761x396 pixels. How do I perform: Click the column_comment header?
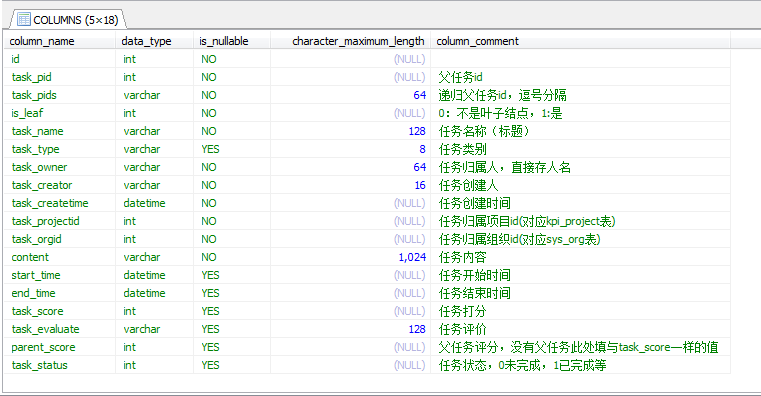point(580,41)
